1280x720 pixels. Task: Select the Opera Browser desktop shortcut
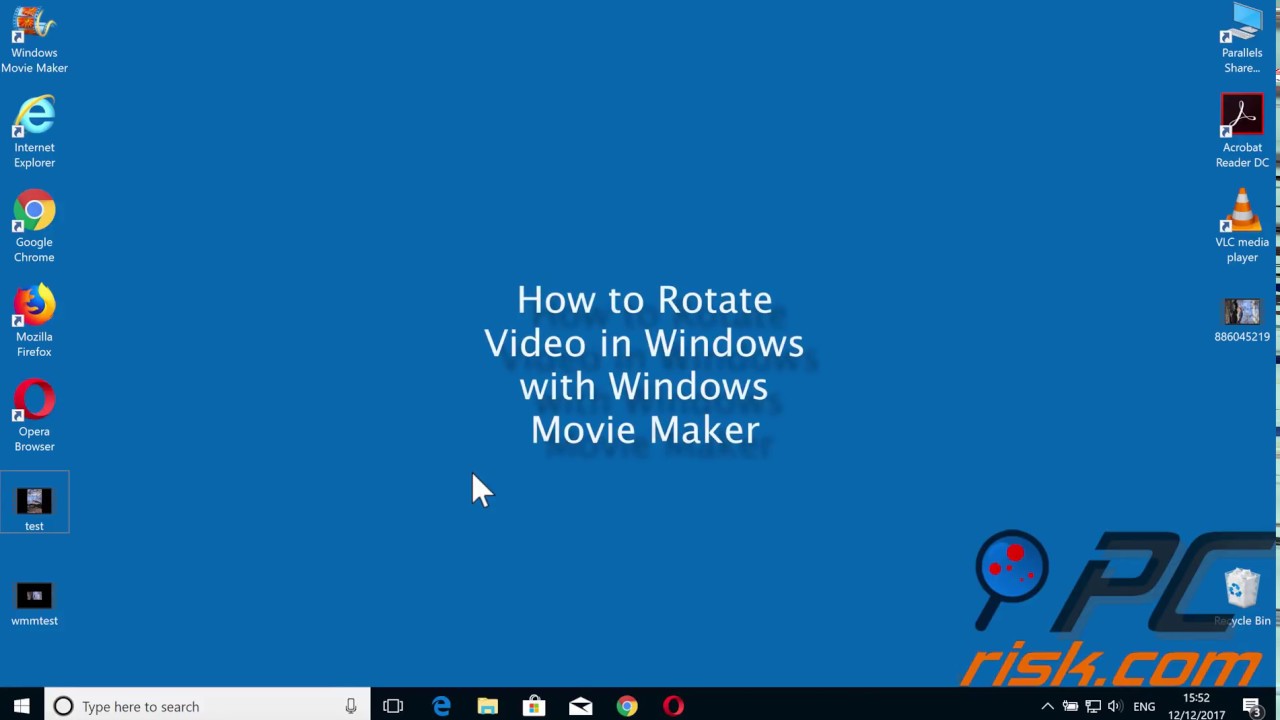click(x=34, y=416)
